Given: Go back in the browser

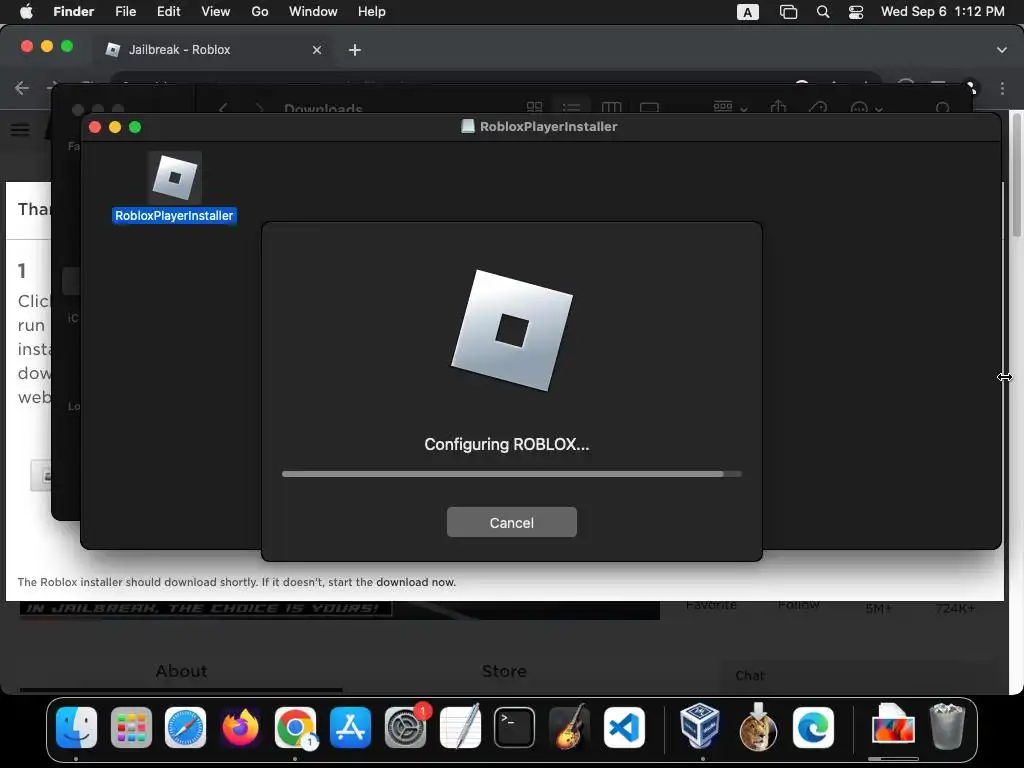Looking at the screenshot, I should point(22,88).
